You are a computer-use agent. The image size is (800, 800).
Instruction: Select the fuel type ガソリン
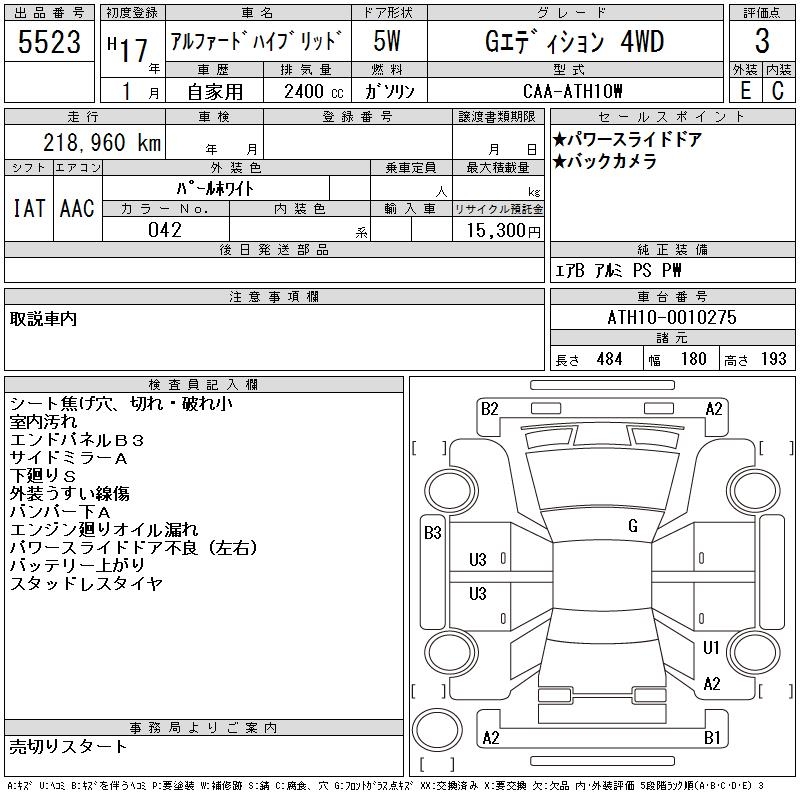(389, 91)
